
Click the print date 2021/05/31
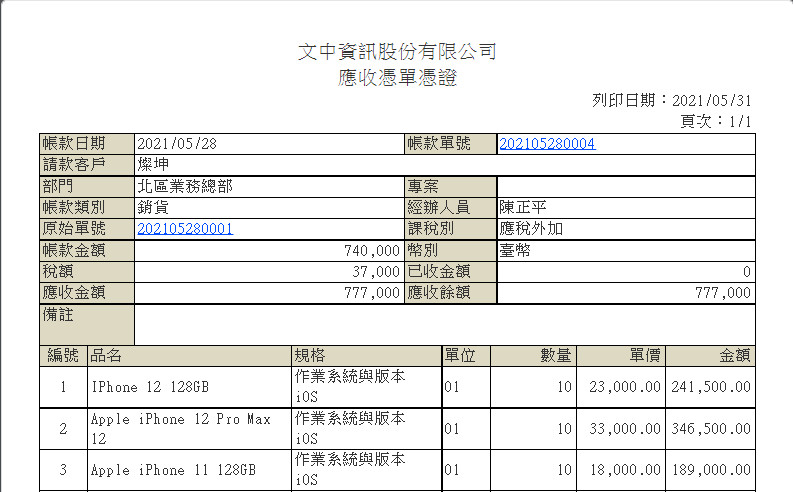711,101
